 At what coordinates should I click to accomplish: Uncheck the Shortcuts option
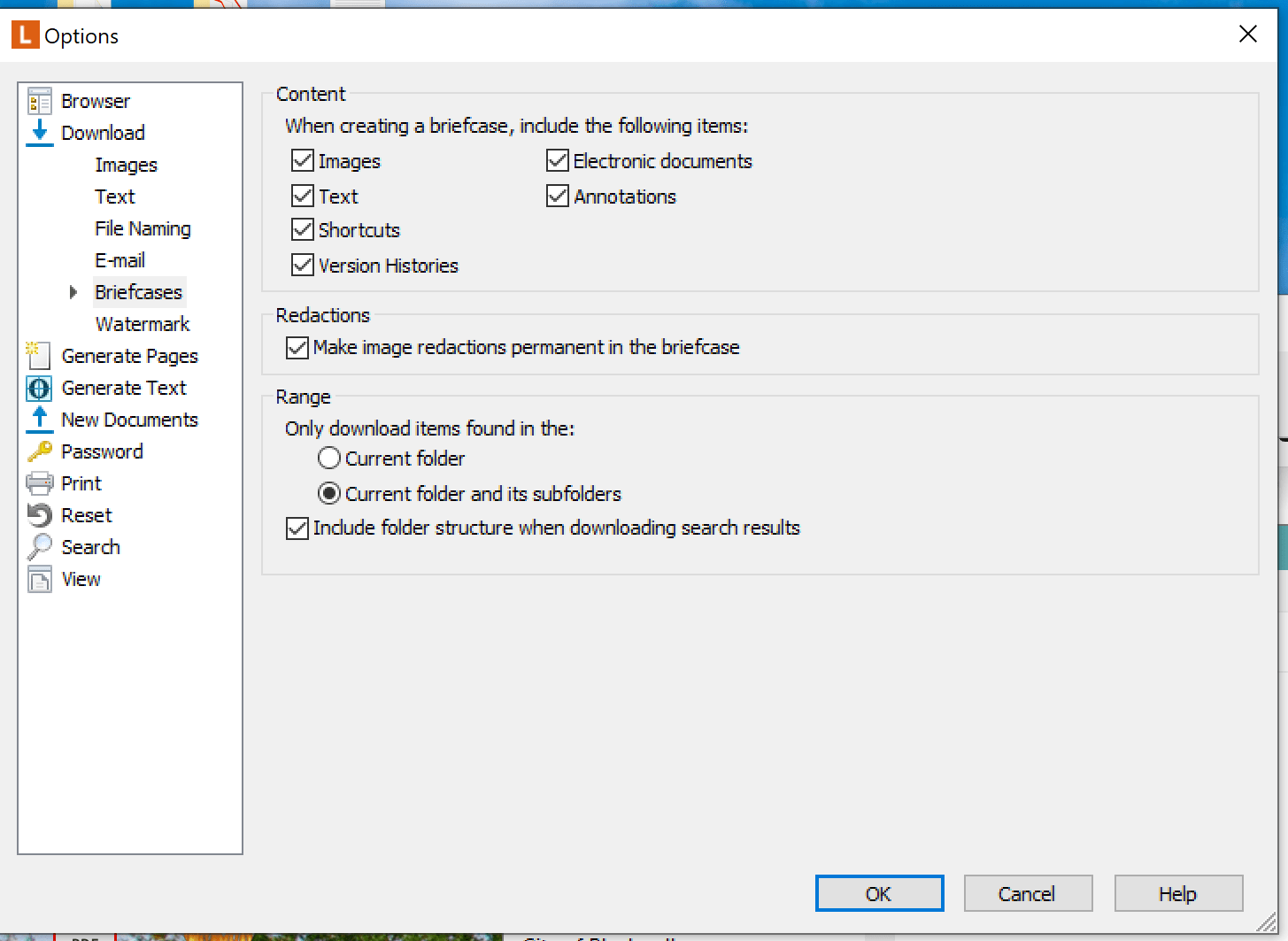(x=303, y=229)
